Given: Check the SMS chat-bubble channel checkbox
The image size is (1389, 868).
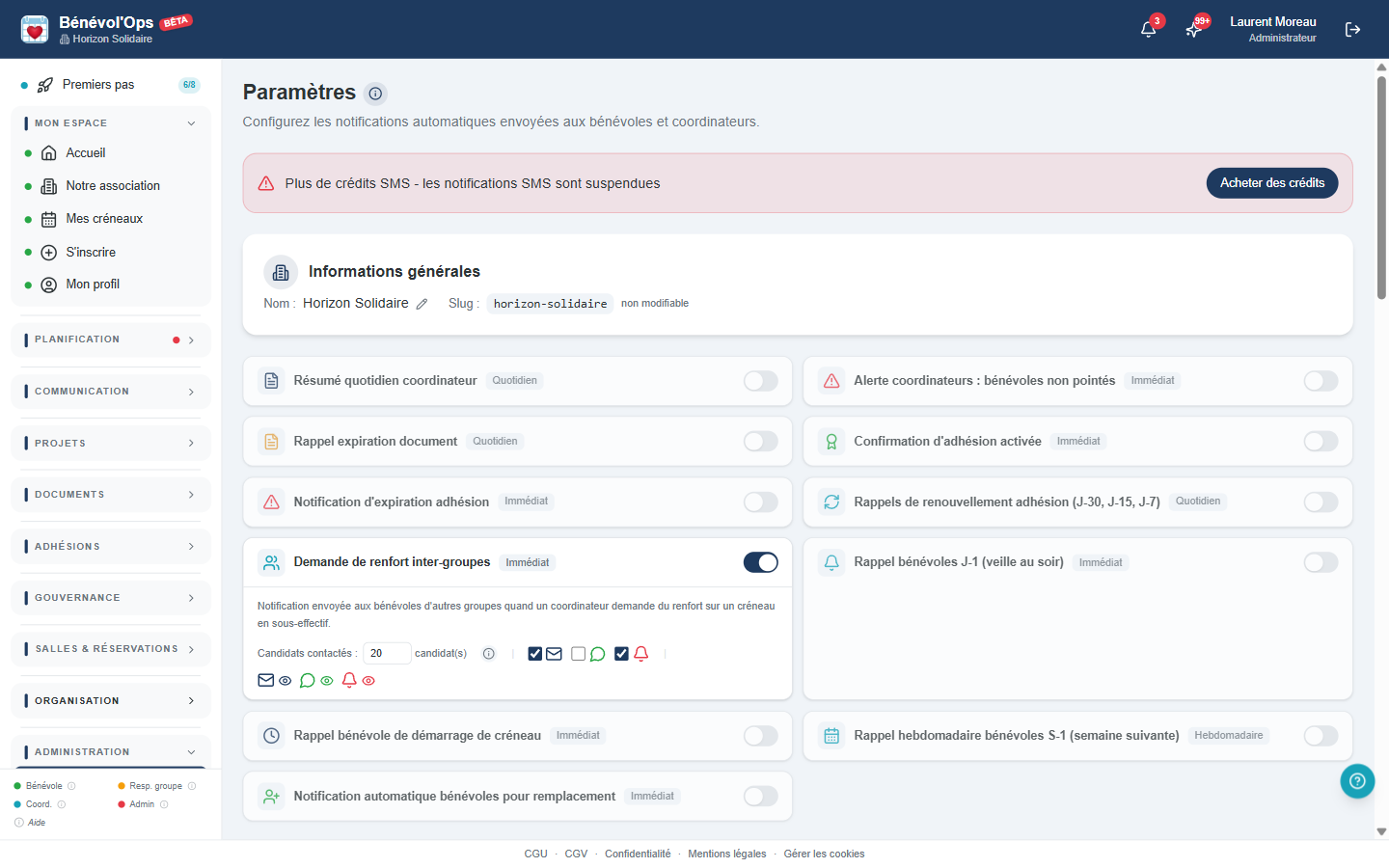Looking at the screenshot, I should click(578, 654).
